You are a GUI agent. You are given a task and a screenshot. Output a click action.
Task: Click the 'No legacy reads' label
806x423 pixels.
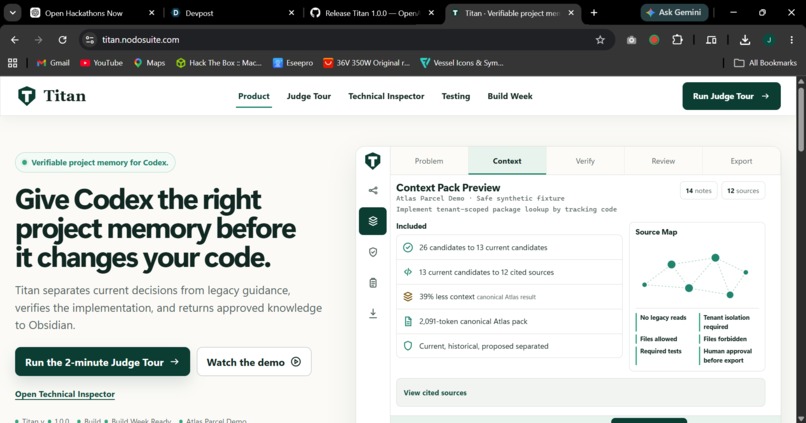coord(663,318)
